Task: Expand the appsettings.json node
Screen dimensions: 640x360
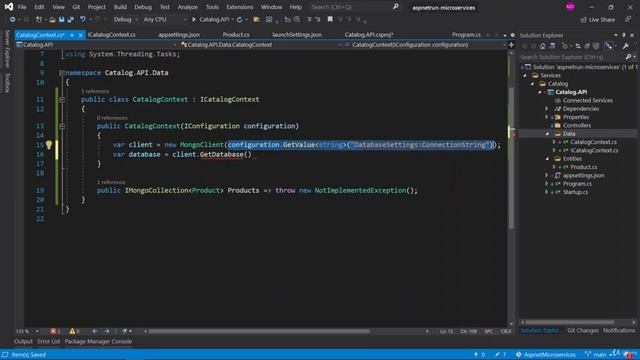Action: click(x=547, y=176)
